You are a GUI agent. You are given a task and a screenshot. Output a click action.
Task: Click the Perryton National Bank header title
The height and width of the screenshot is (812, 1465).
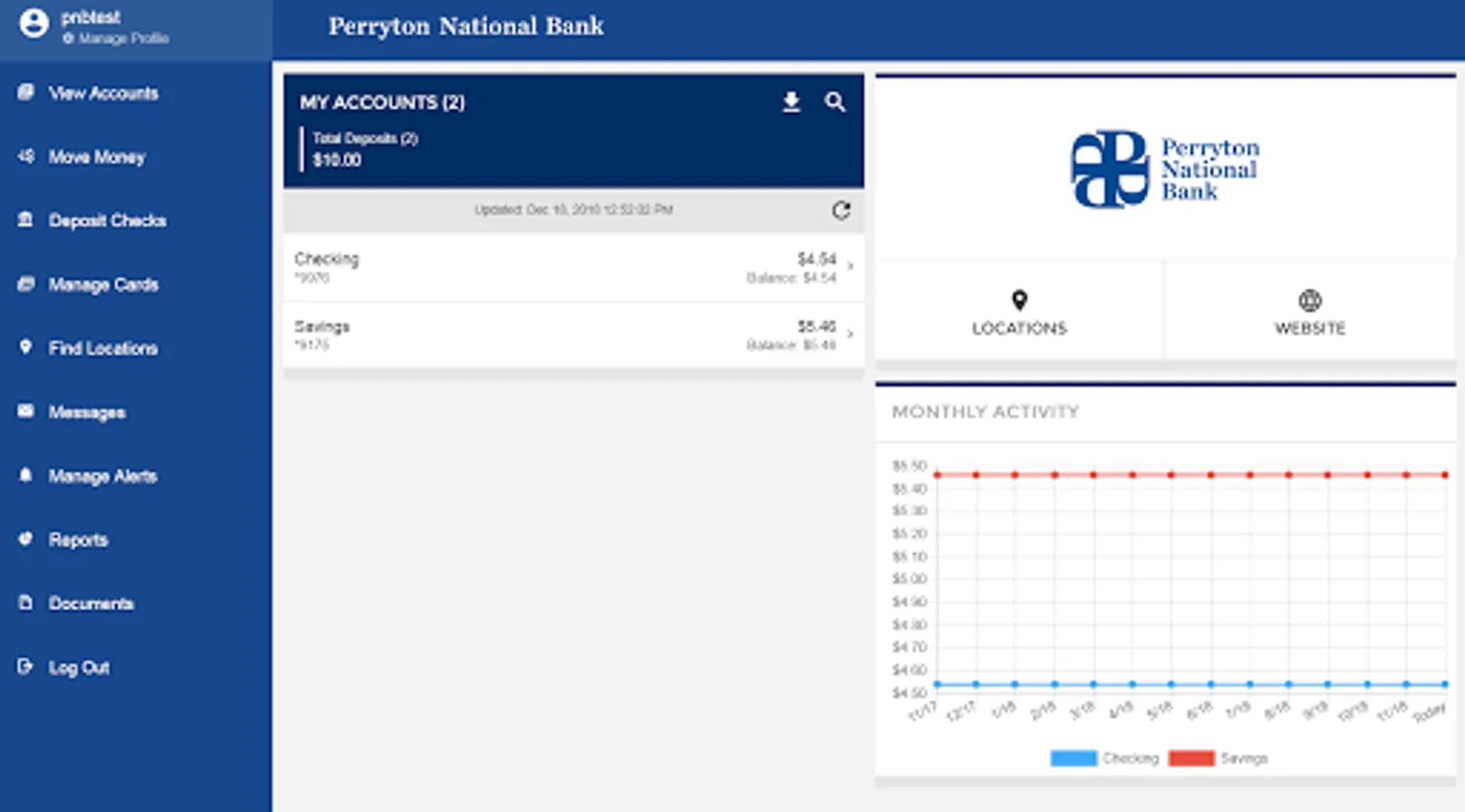click(466, 26)
